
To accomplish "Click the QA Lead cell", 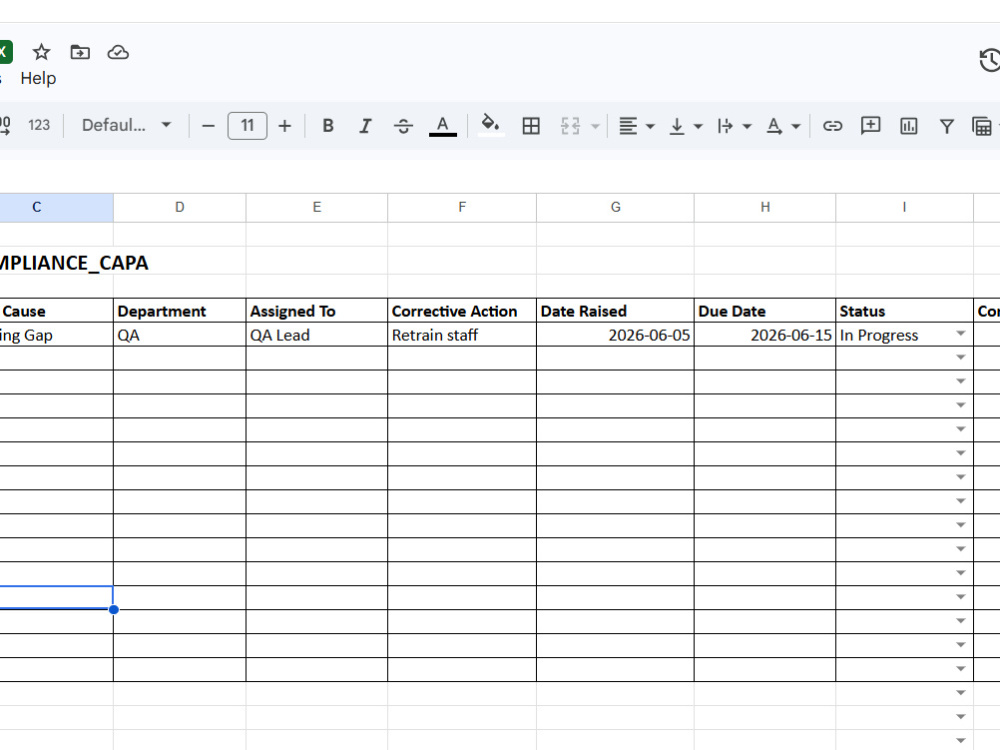I will 317,335.
